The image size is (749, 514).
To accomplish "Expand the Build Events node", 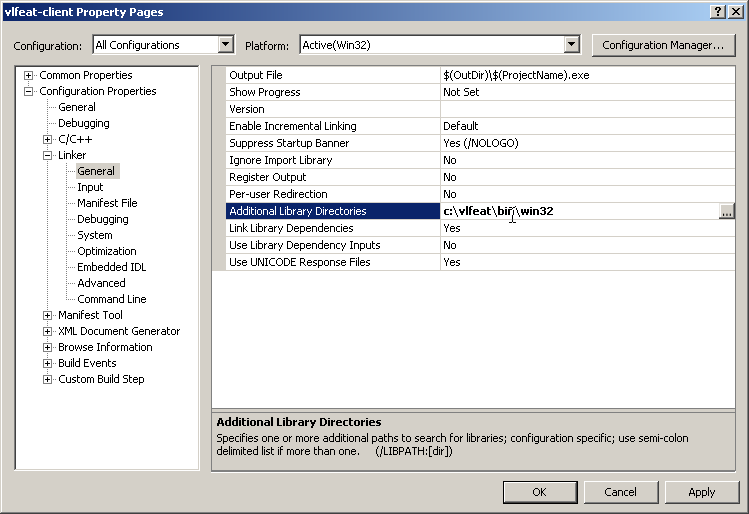I will click(48, 364).
